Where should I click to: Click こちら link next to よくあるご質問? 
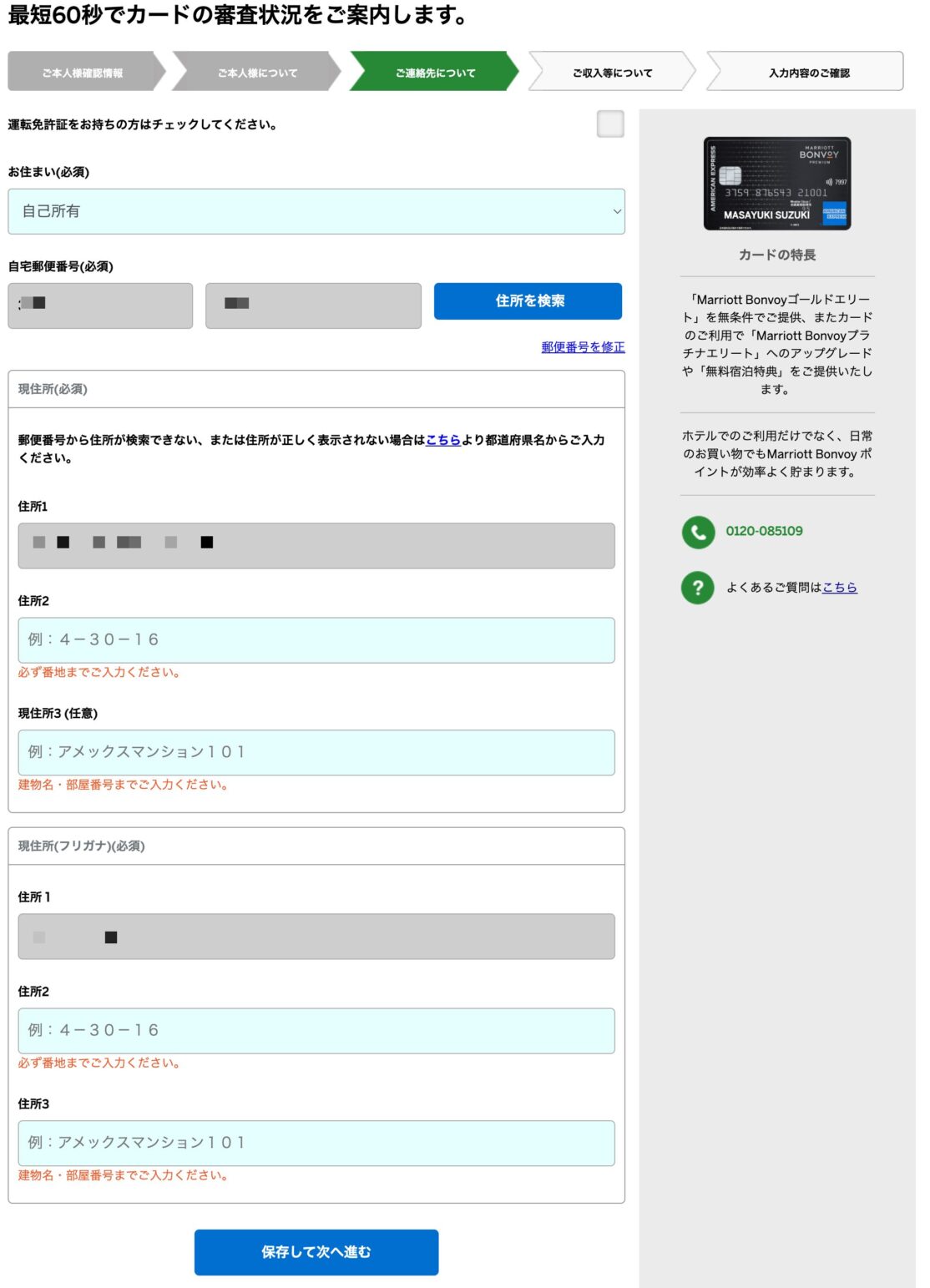pos(840,588)
